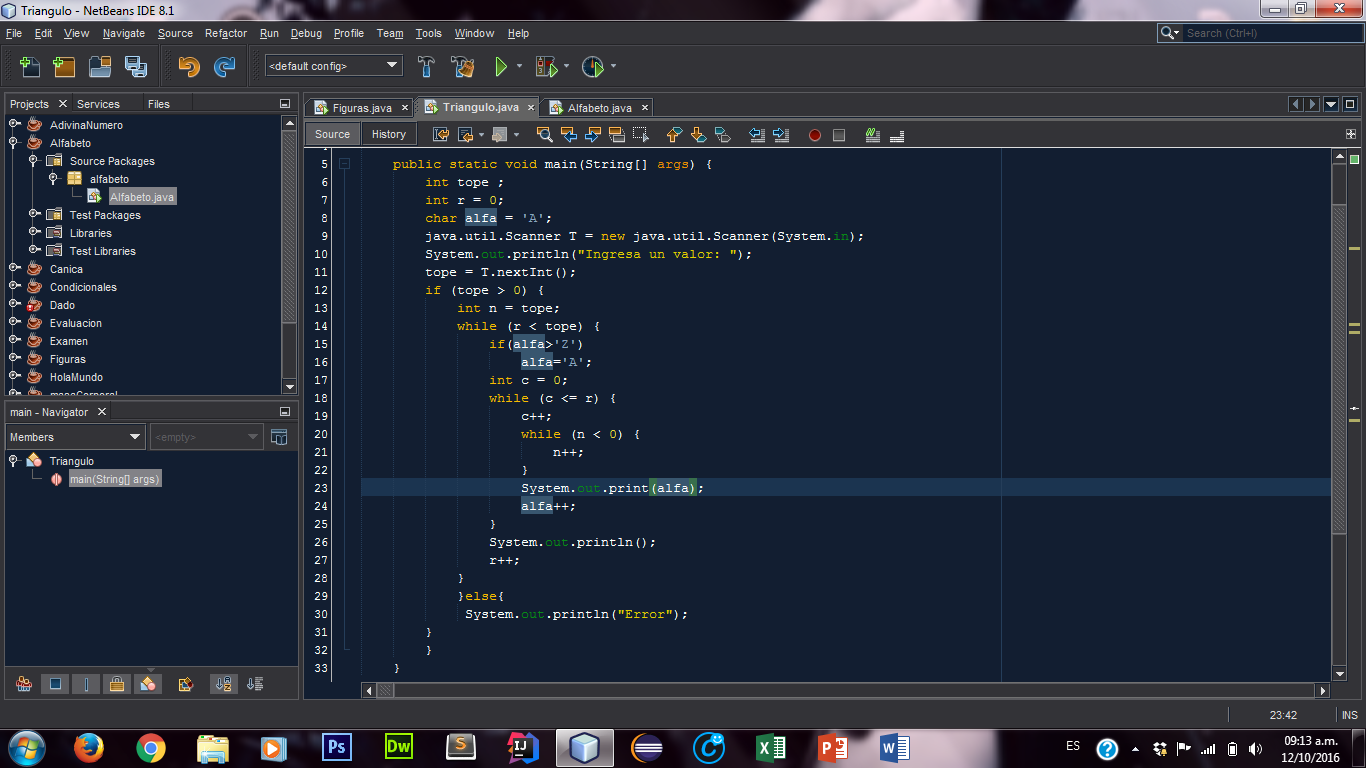Start Macro Recording with red circle icon
This screenshot has height=768, width=1366.
point(815,135)
